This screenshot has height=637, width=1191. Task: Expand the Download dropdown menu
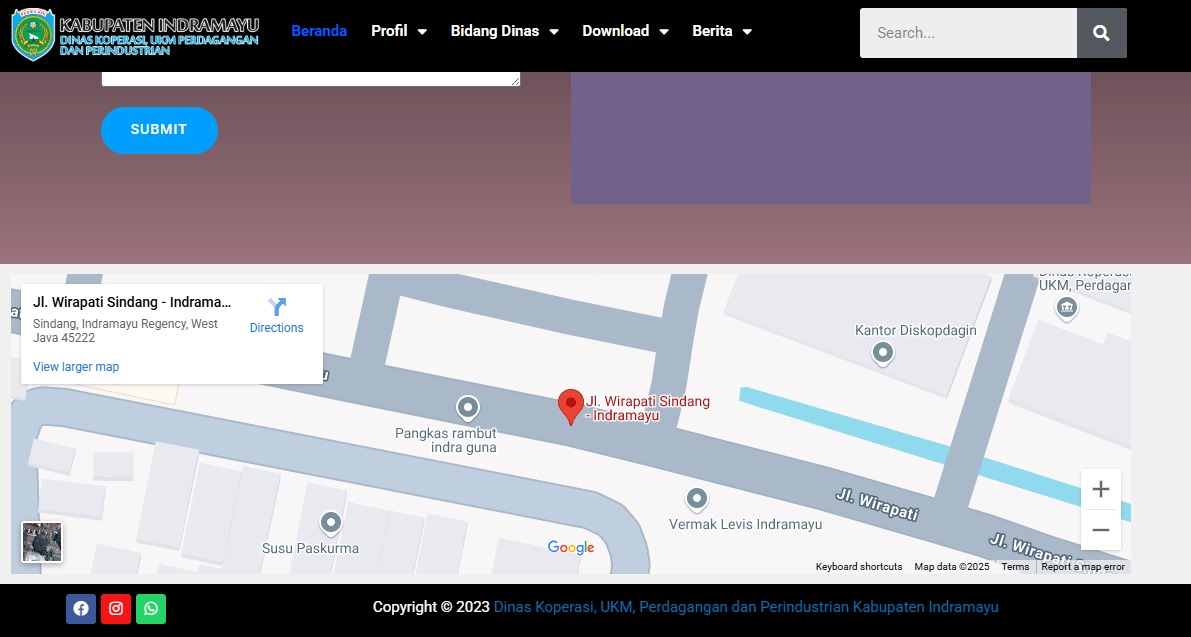pyautogui.click(x=625, y=31)
